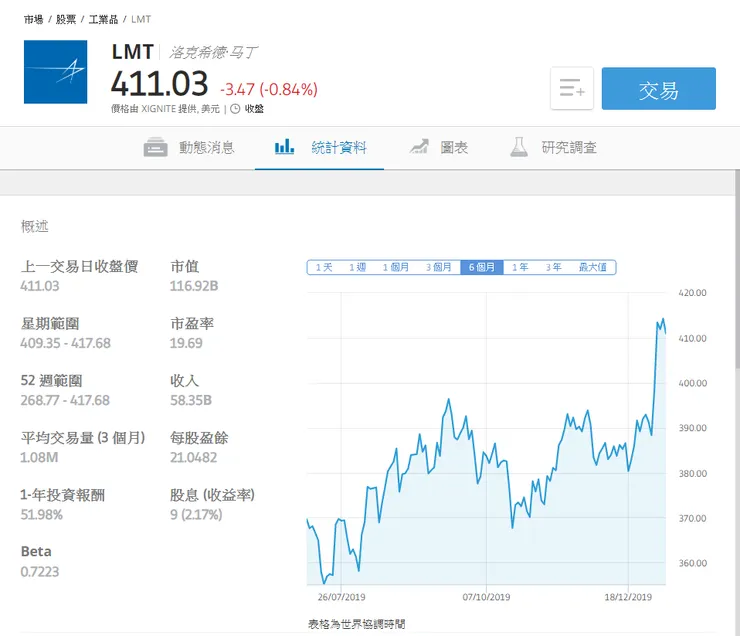
Task: Click the 概述 overview heading
Action: pos(34,226)
